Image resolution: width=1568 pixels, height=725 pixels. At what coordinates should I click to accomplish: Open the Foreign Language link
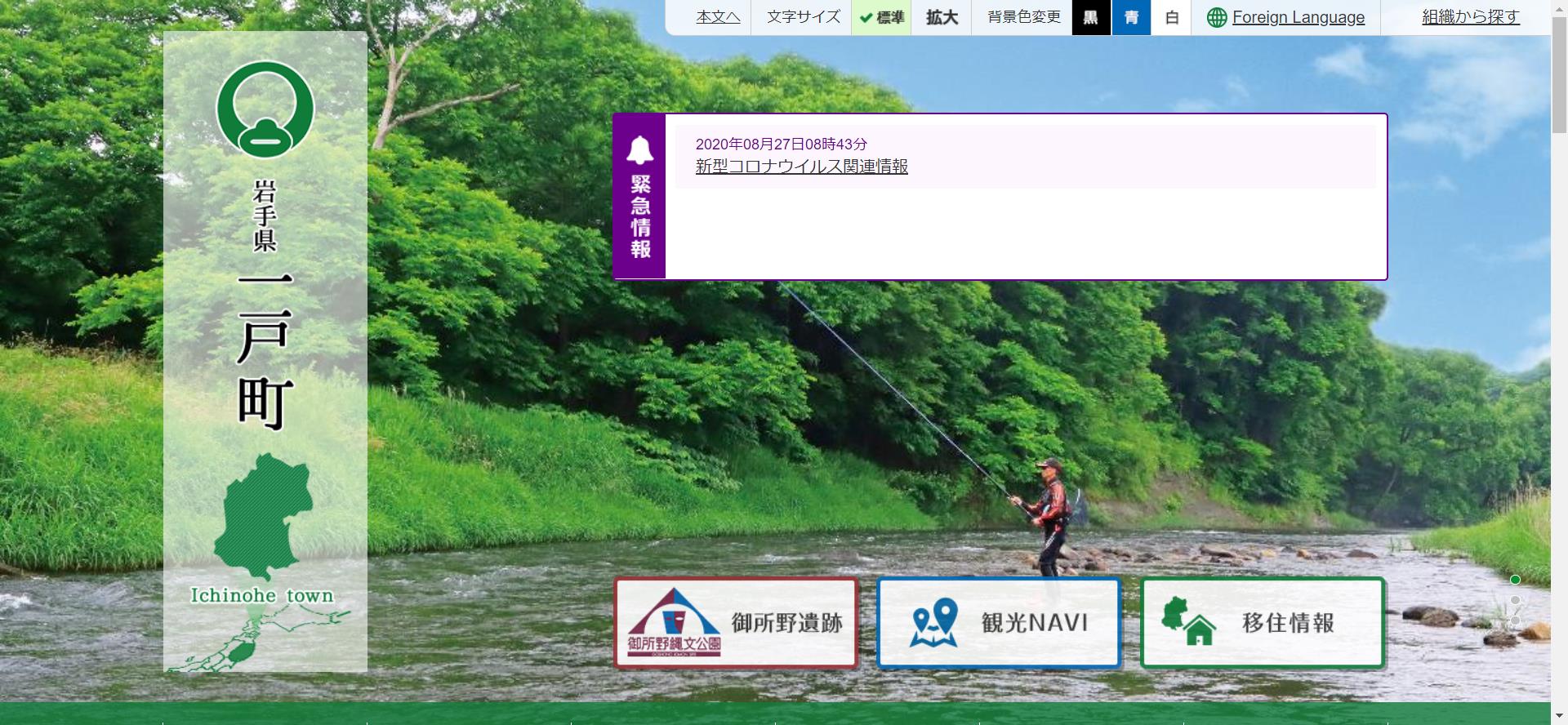[x=1298, y=18]
